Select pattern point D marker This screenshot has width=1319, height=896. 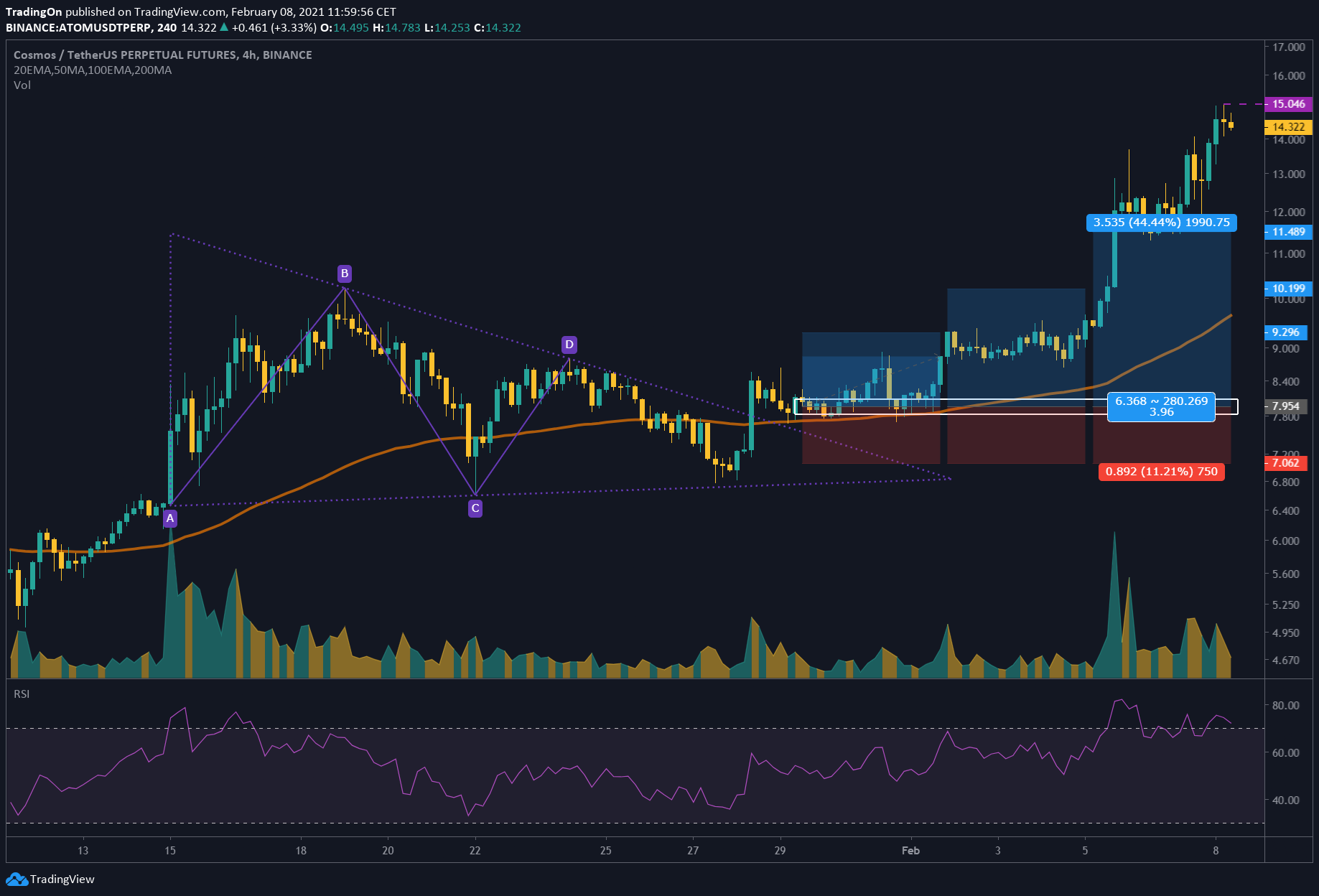tap(569, 345)
